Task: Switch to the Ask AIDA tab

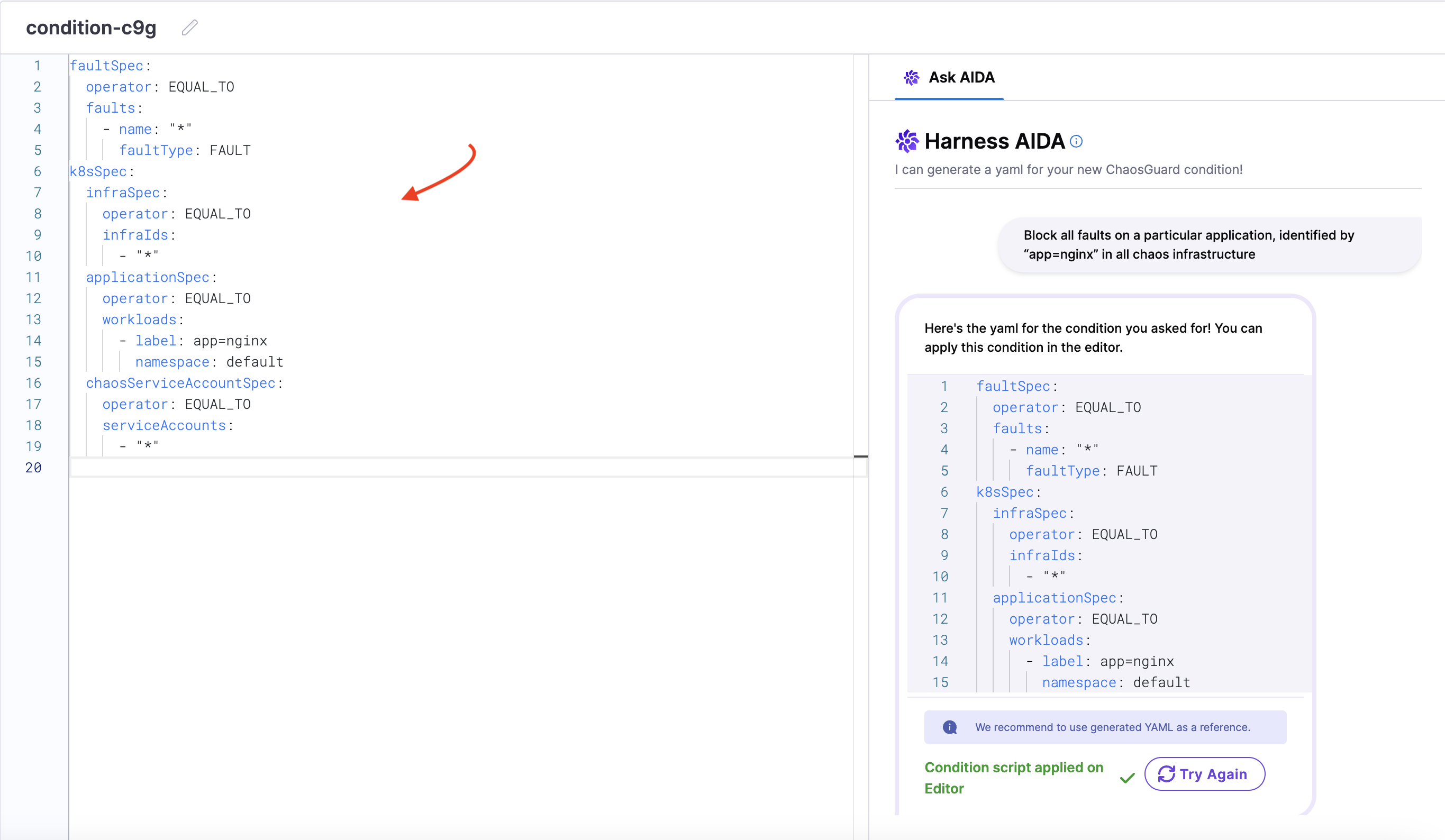Action: (961, 77)
